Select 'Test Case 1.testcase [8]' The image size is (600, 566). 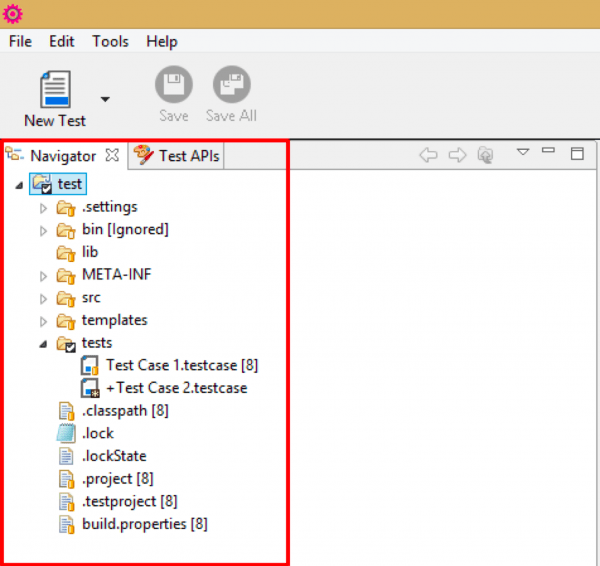coord(182,365)
